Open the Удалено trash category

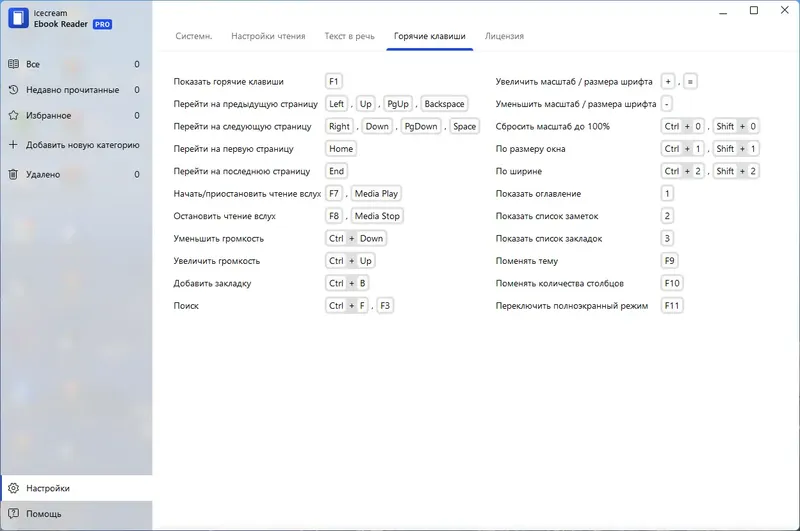tap(76, 174)
